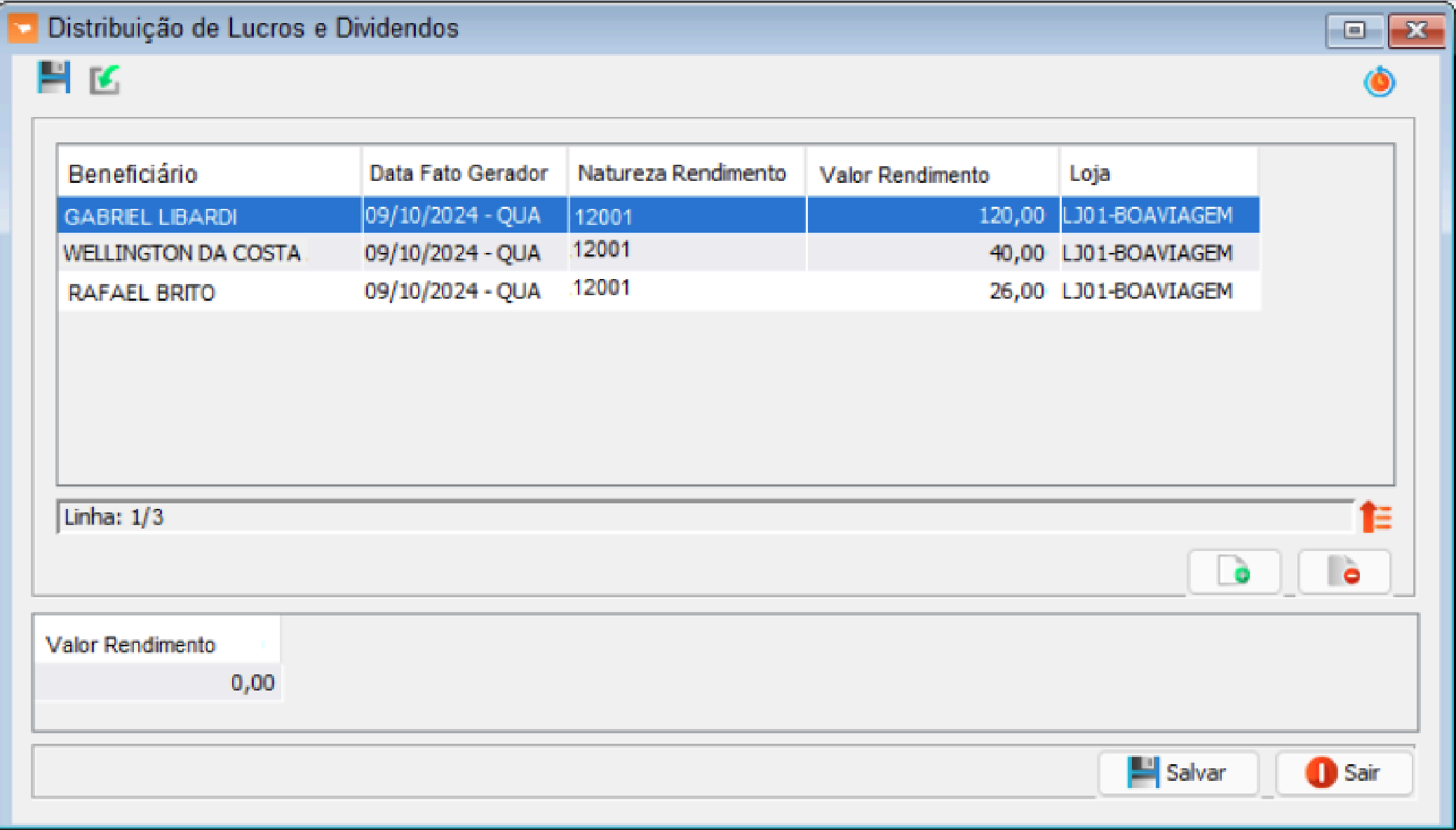Click the orange app icon in title bar
1456x830 pixels.
coord(22,29)
